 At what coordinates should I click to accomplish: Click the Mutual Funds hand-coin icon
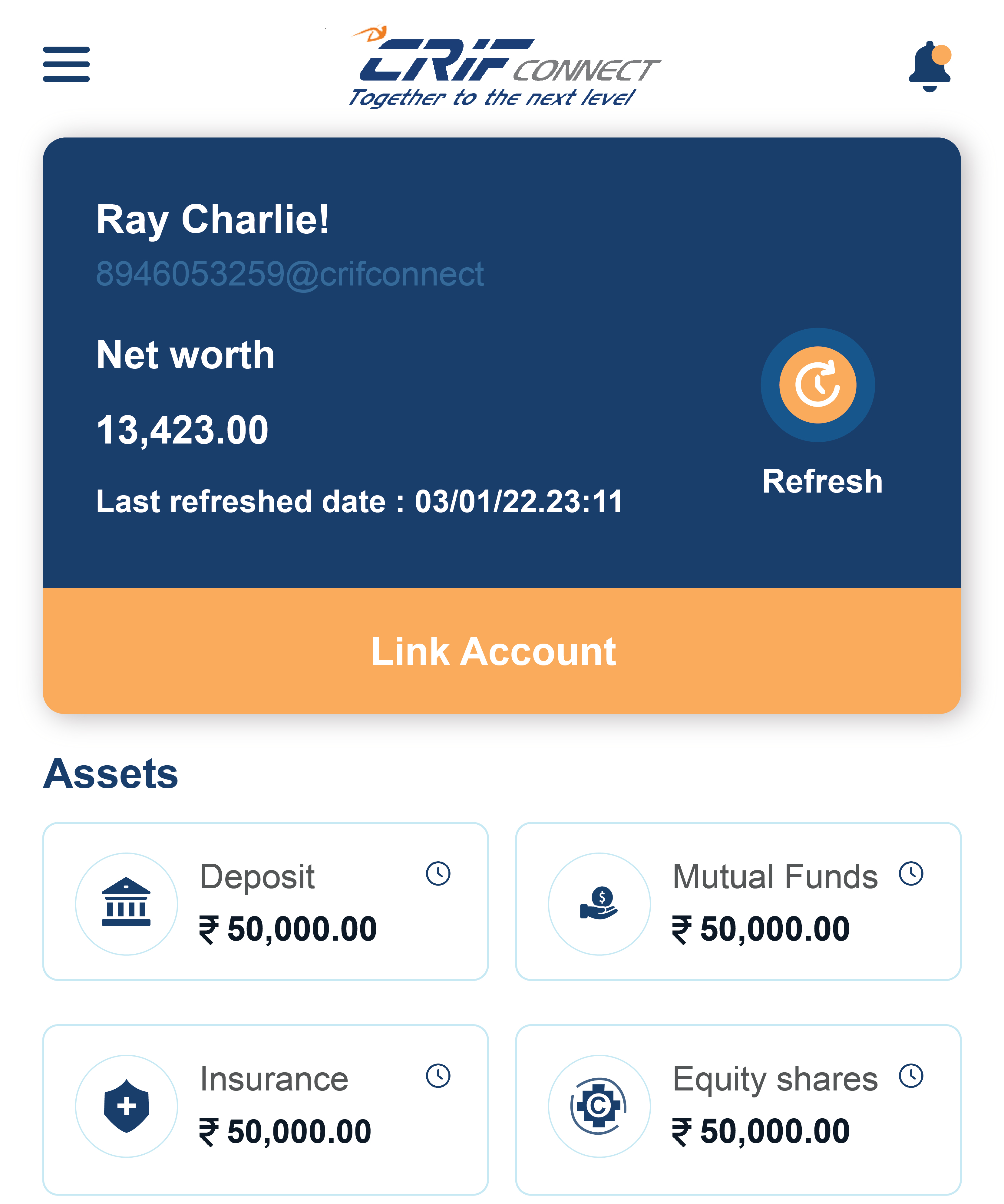click(599, 903)
